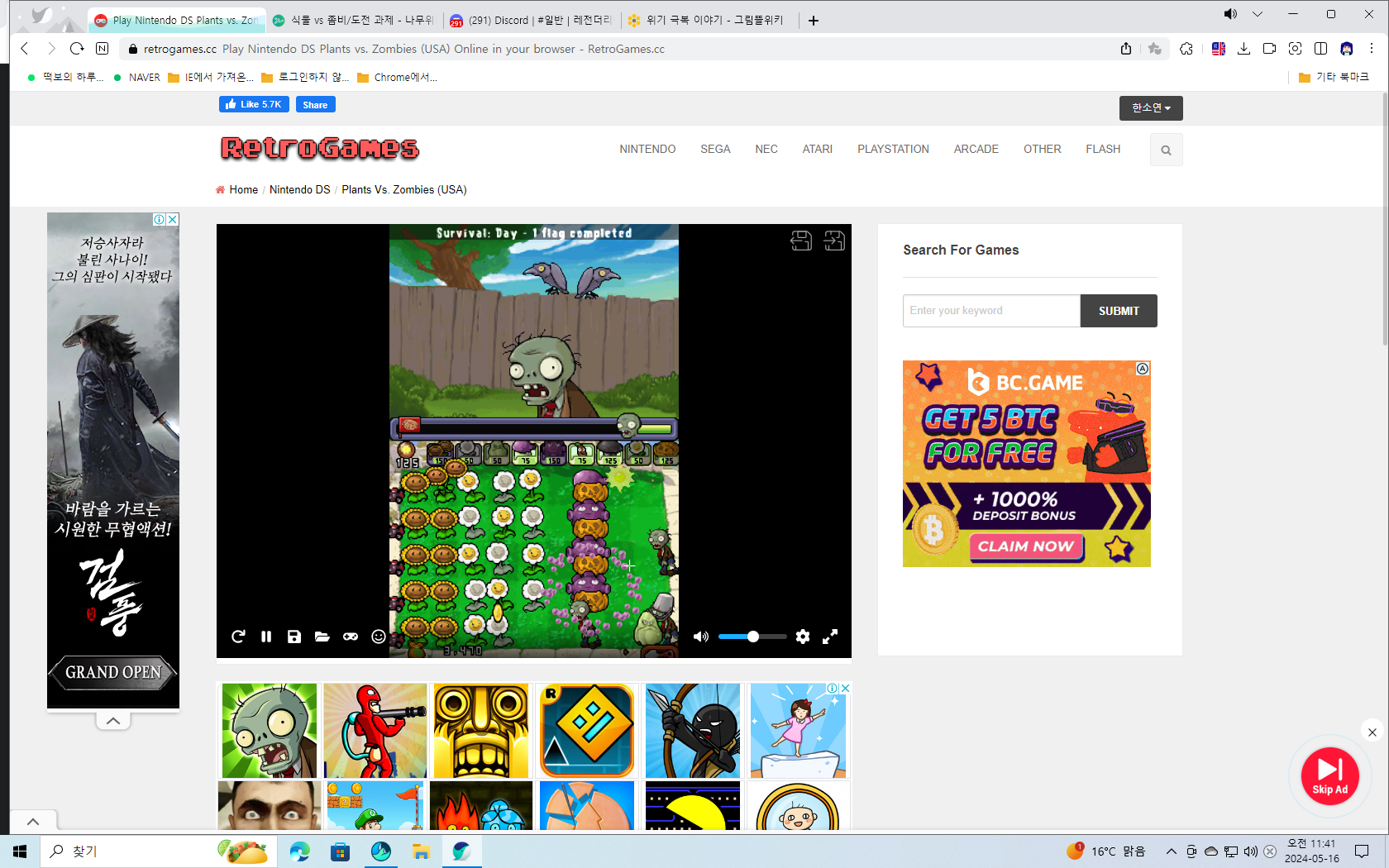Open the PLAYSTATION menu
1389x868 pixels.
coord(893,150)
